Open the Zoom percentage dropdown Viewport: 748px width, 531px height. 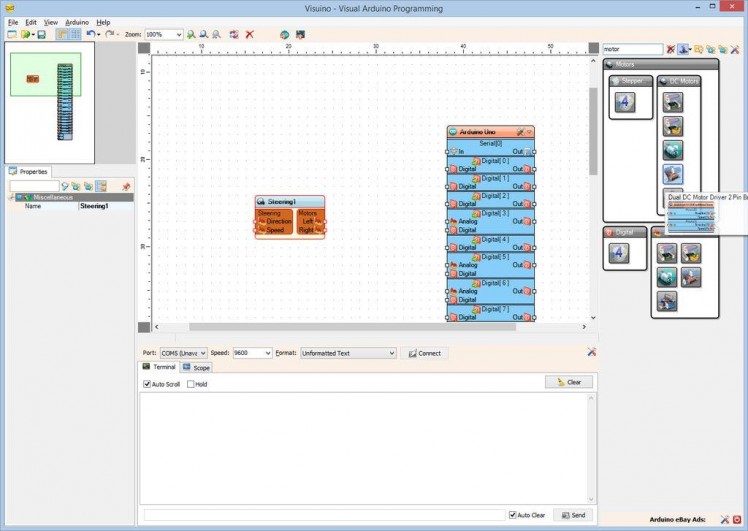pos(179,34)
